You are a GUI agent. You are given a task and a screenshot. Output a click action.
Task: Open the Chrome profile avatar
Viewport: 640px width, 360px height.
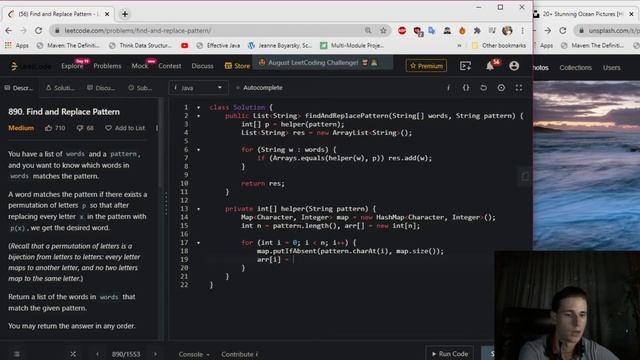[507, 31]
